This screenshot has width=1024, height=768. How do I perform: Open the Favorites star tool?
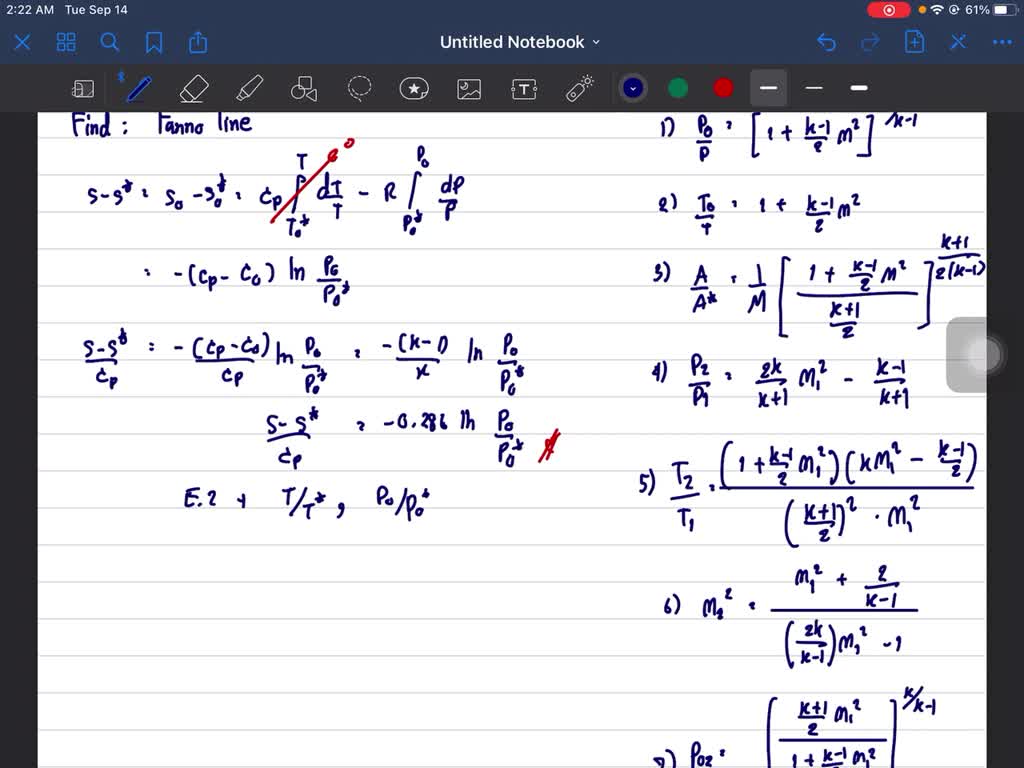click(x=414, y=88)
